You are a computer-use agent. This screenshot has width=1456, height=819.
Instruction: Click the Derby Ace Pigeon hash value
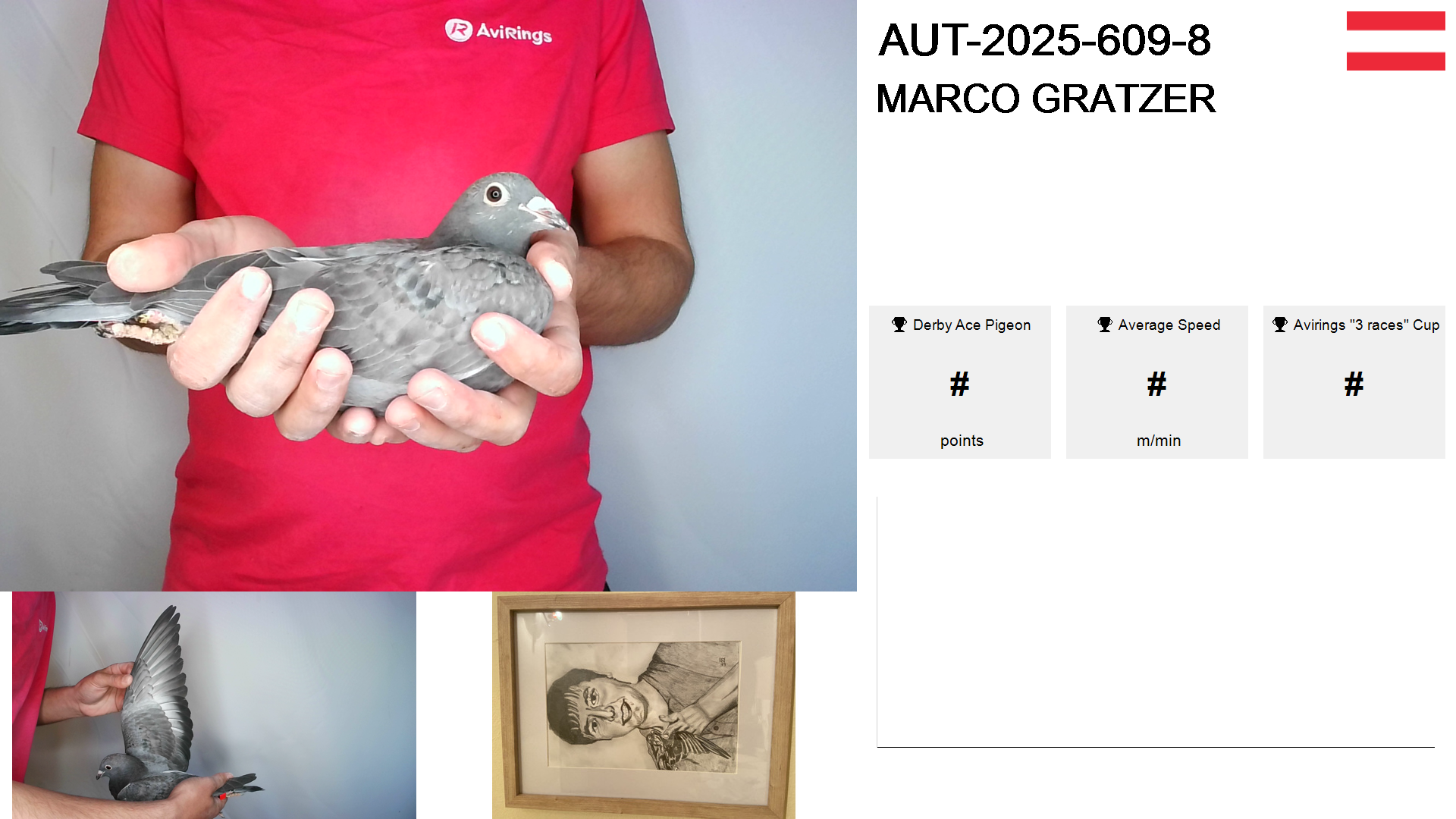point(960,384)
